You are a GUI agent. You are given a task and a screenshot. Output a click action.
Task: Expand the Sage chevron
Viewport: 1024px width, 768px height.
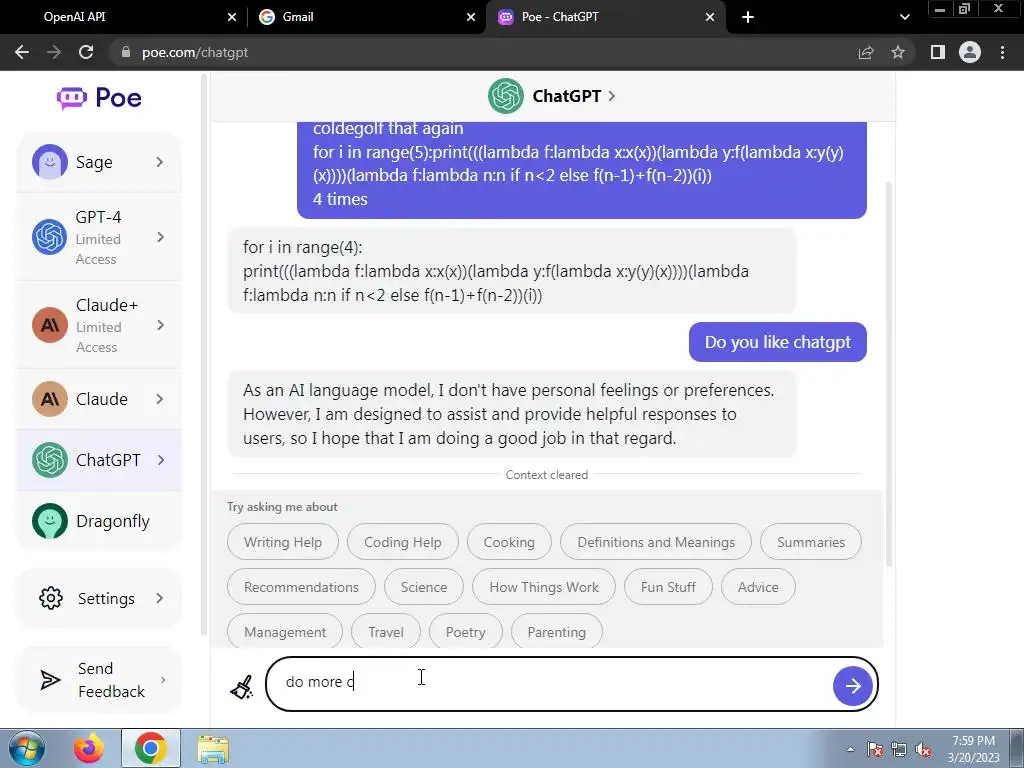tap(160, 162)
